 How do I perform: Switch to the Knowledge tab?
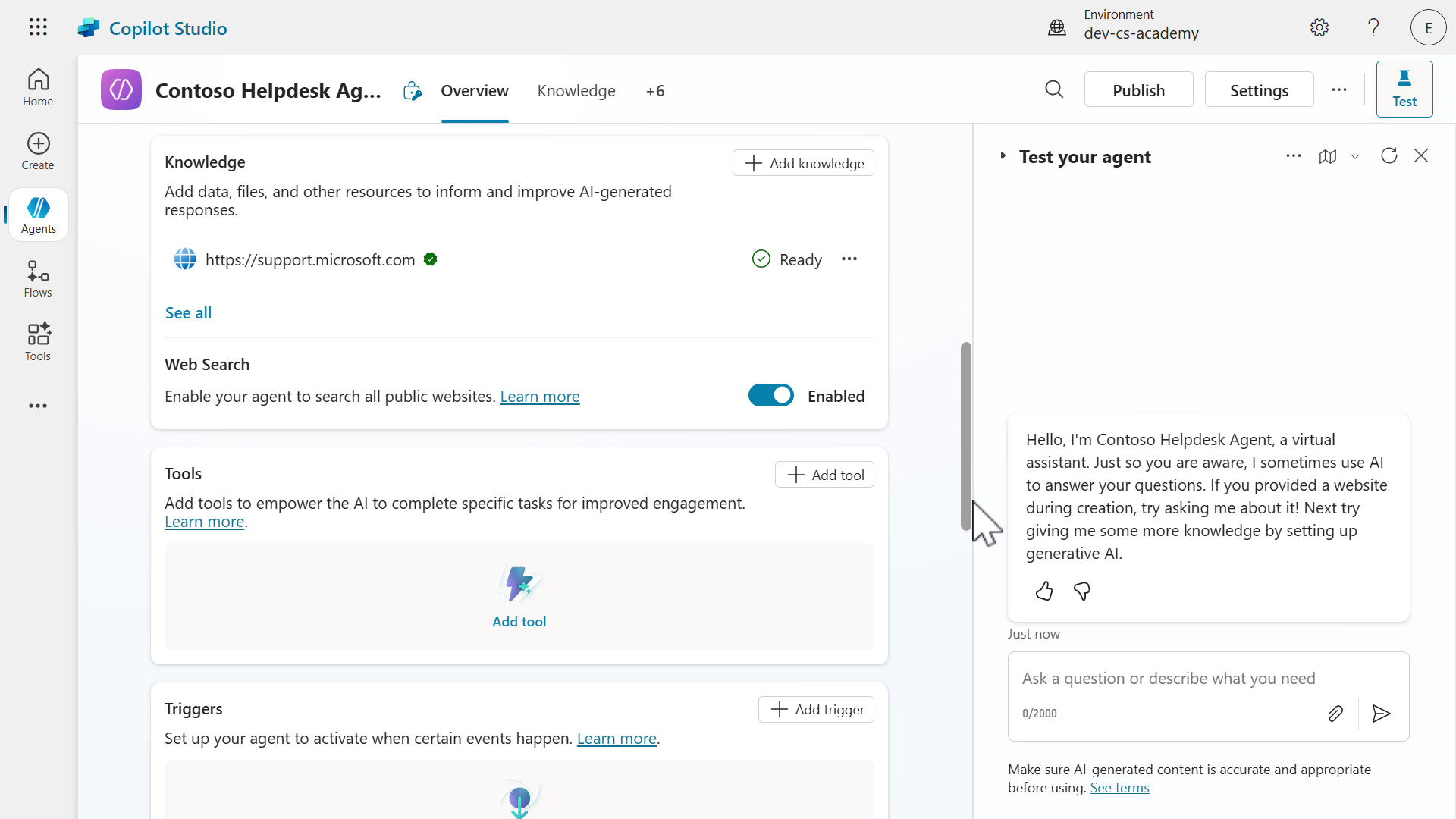pyautogui.click(x=576, y=91)
